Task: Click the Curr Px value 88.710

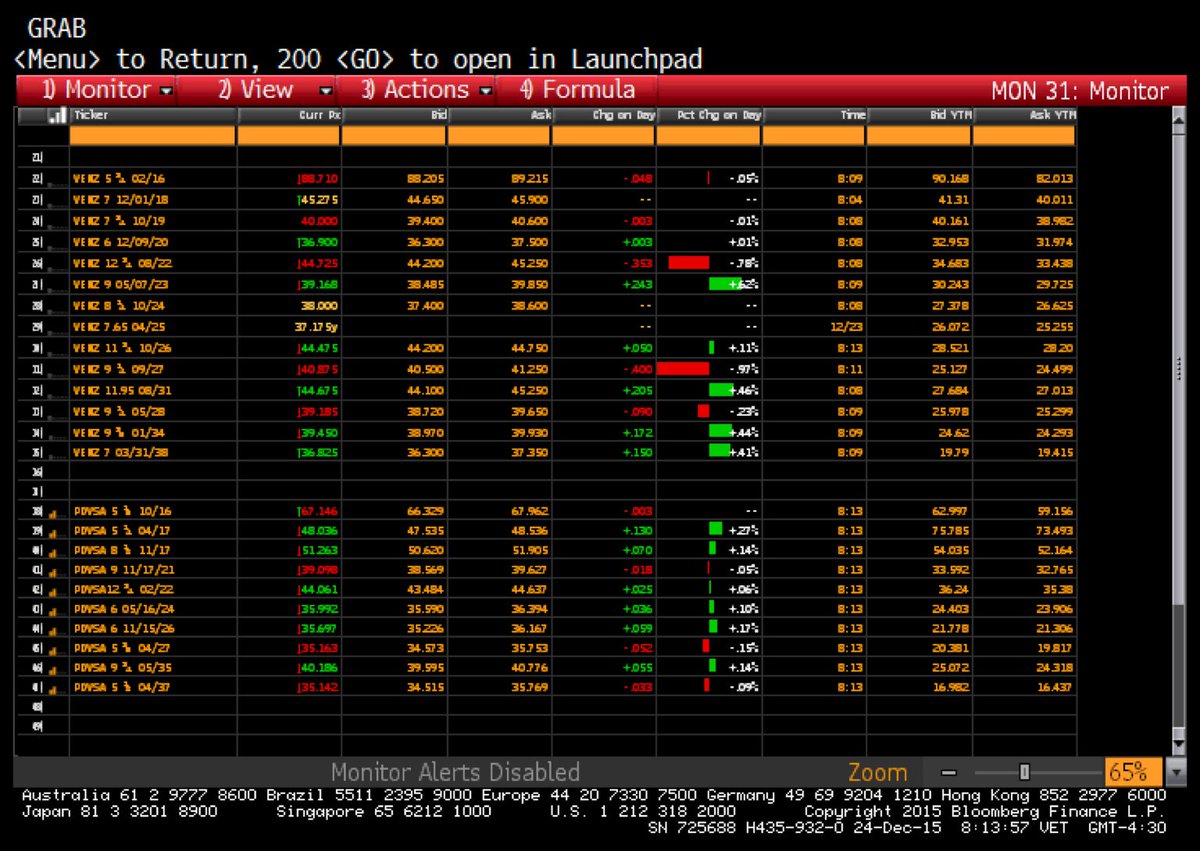Action: tap(317, 178)
